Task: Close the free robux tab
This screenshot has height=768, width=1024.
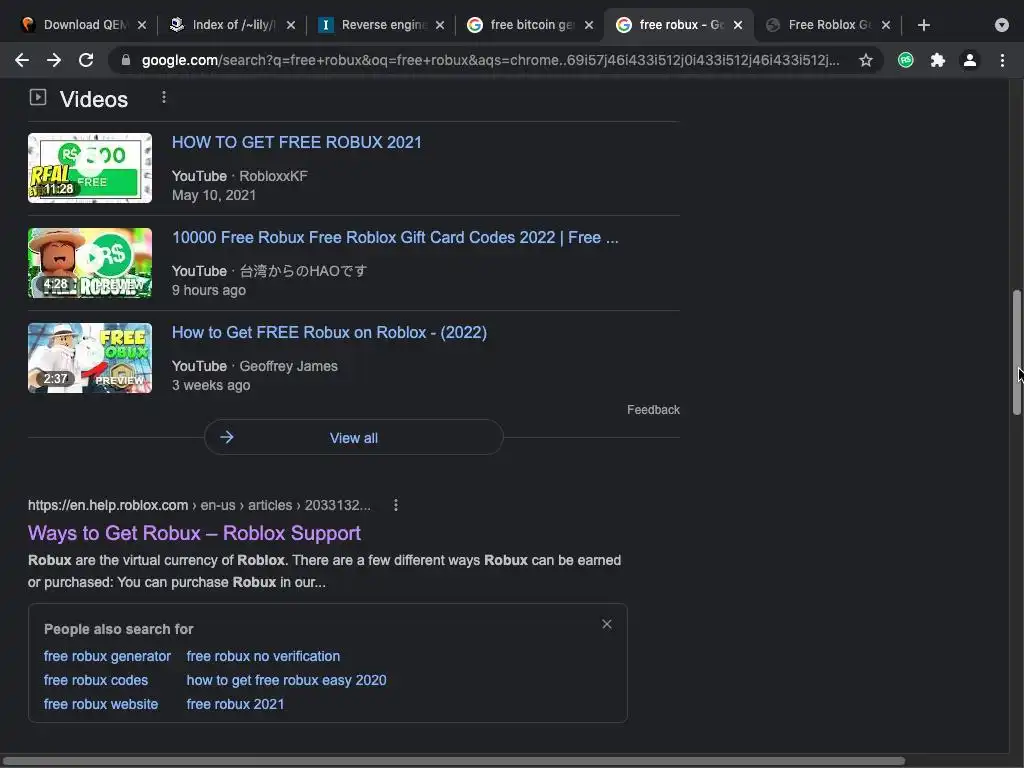Action: coord(737,25)
